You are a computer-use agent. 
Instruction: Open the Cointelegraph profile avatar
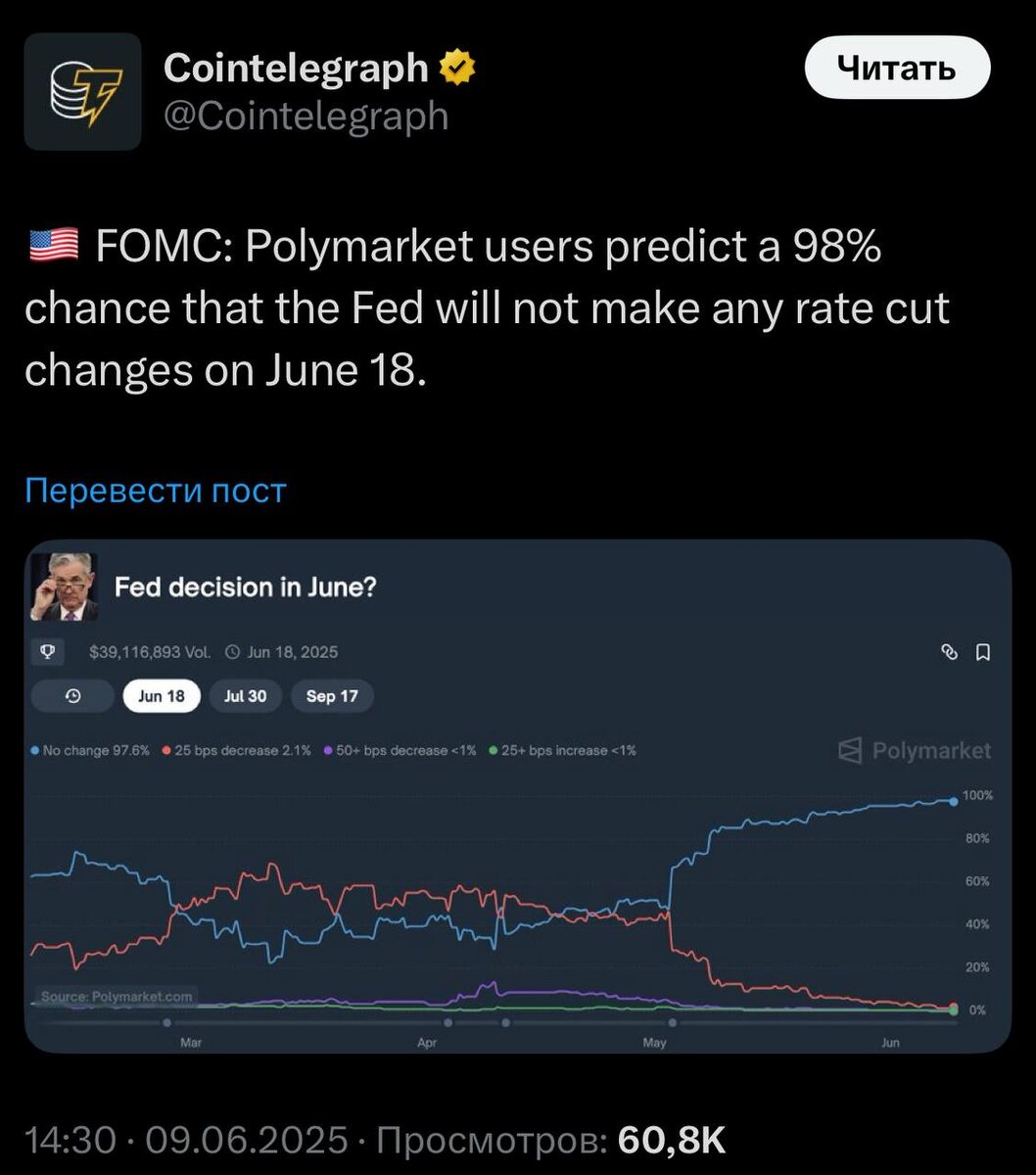coord(83,91)
